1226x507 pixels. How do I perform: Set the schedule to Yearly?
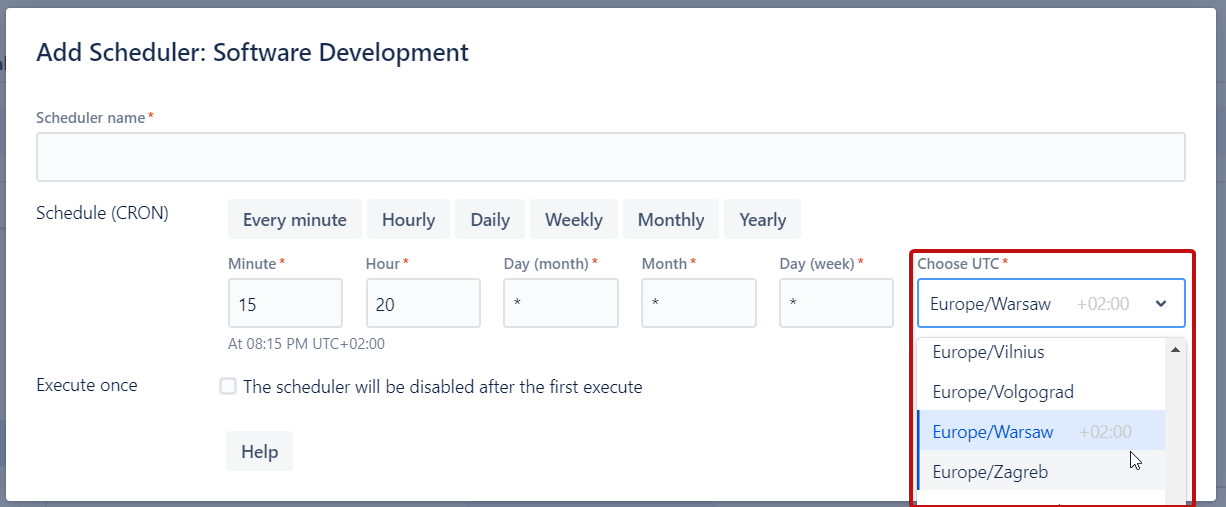(762, 220)
